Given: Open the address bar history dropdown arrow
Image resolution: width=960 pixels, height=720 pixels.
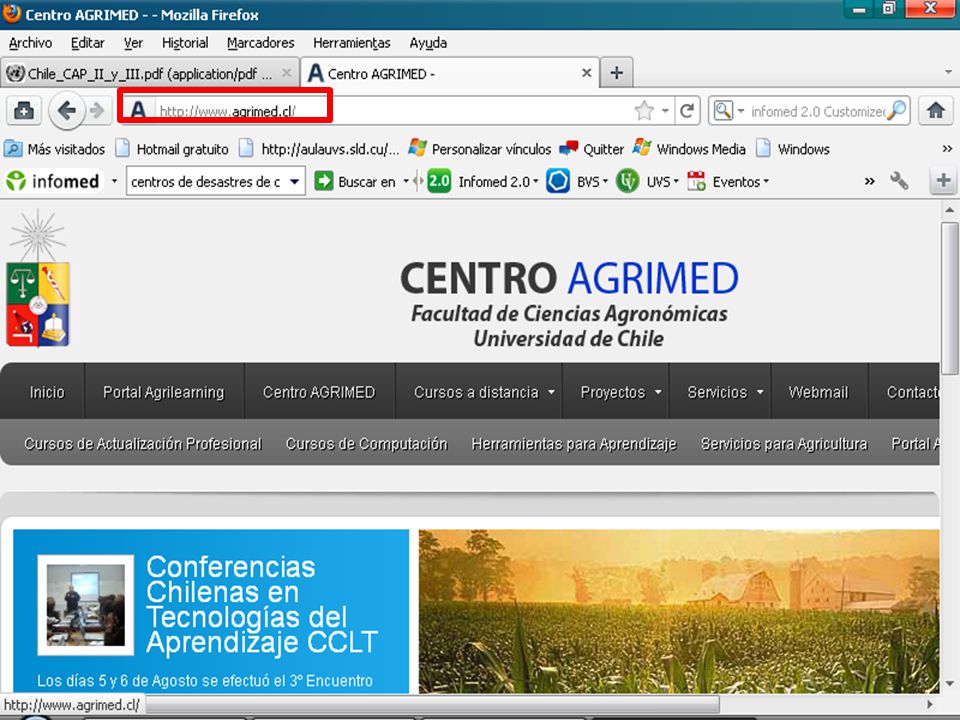Looking at the screenshot, I should point(665,111).
